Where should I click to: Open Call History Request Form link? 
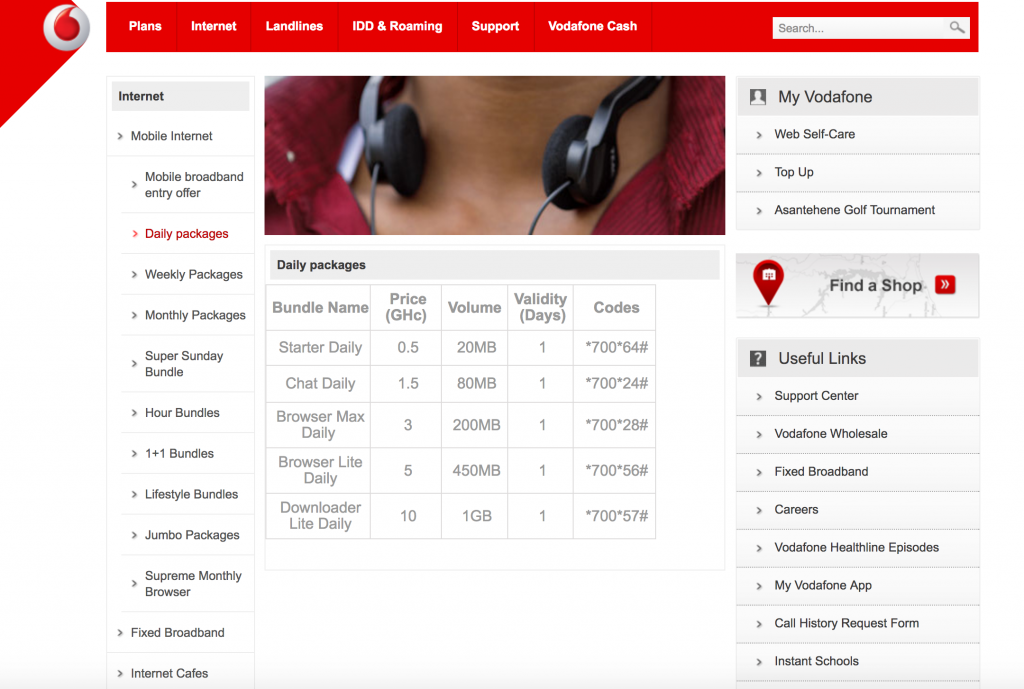[x=846, y=623]
